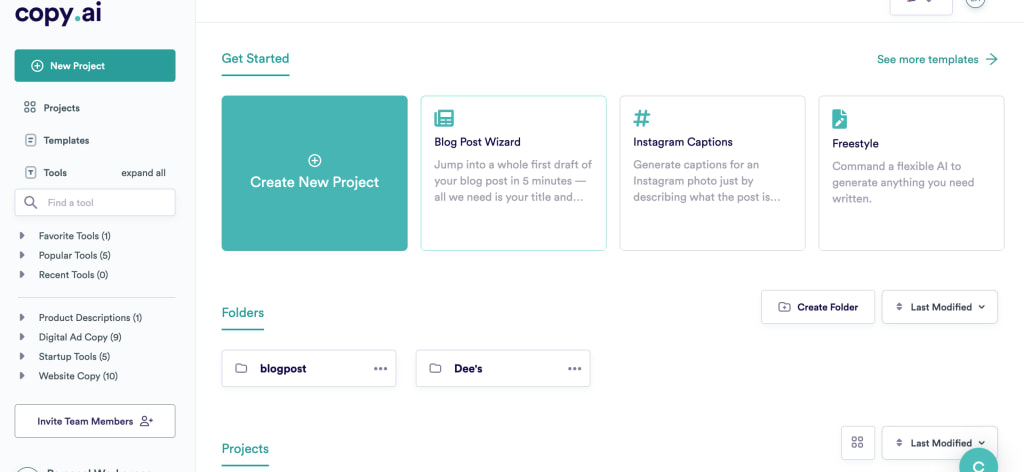1024x472 pixels.
Task: Click the blogpost folder icon
Action: coord(241,368)
